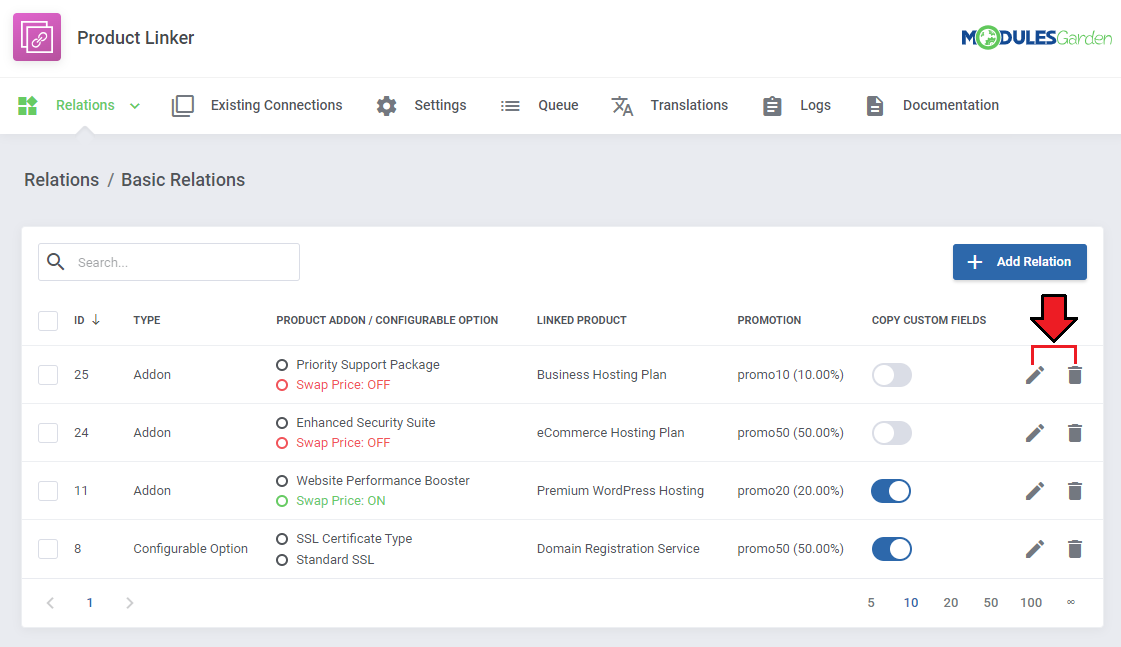Viewport: 1121px width, 647px height.
Task: Open the Documentation tab
Action: pyautogui.click(x=951, y=105)
